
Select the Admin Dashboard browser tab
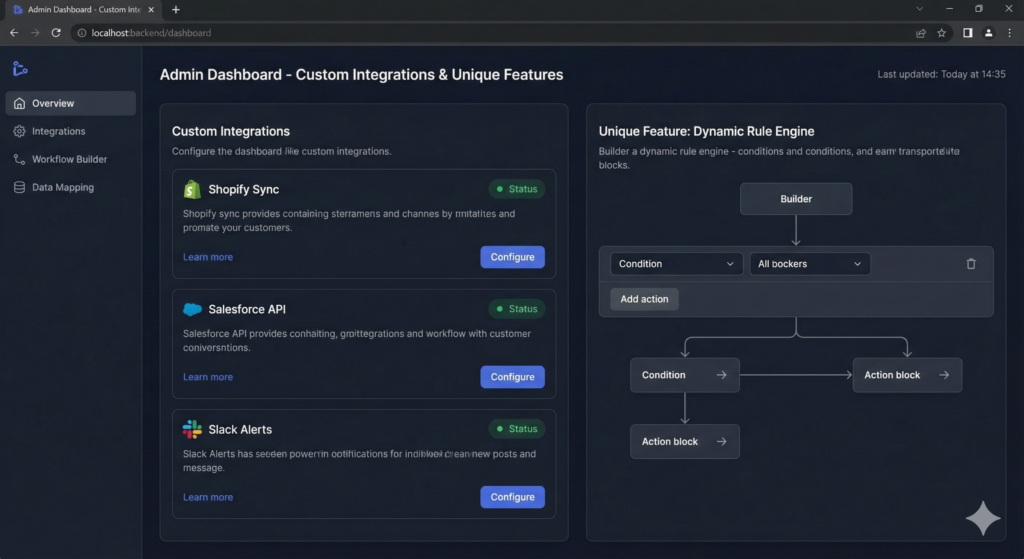[x=82, y=10]
